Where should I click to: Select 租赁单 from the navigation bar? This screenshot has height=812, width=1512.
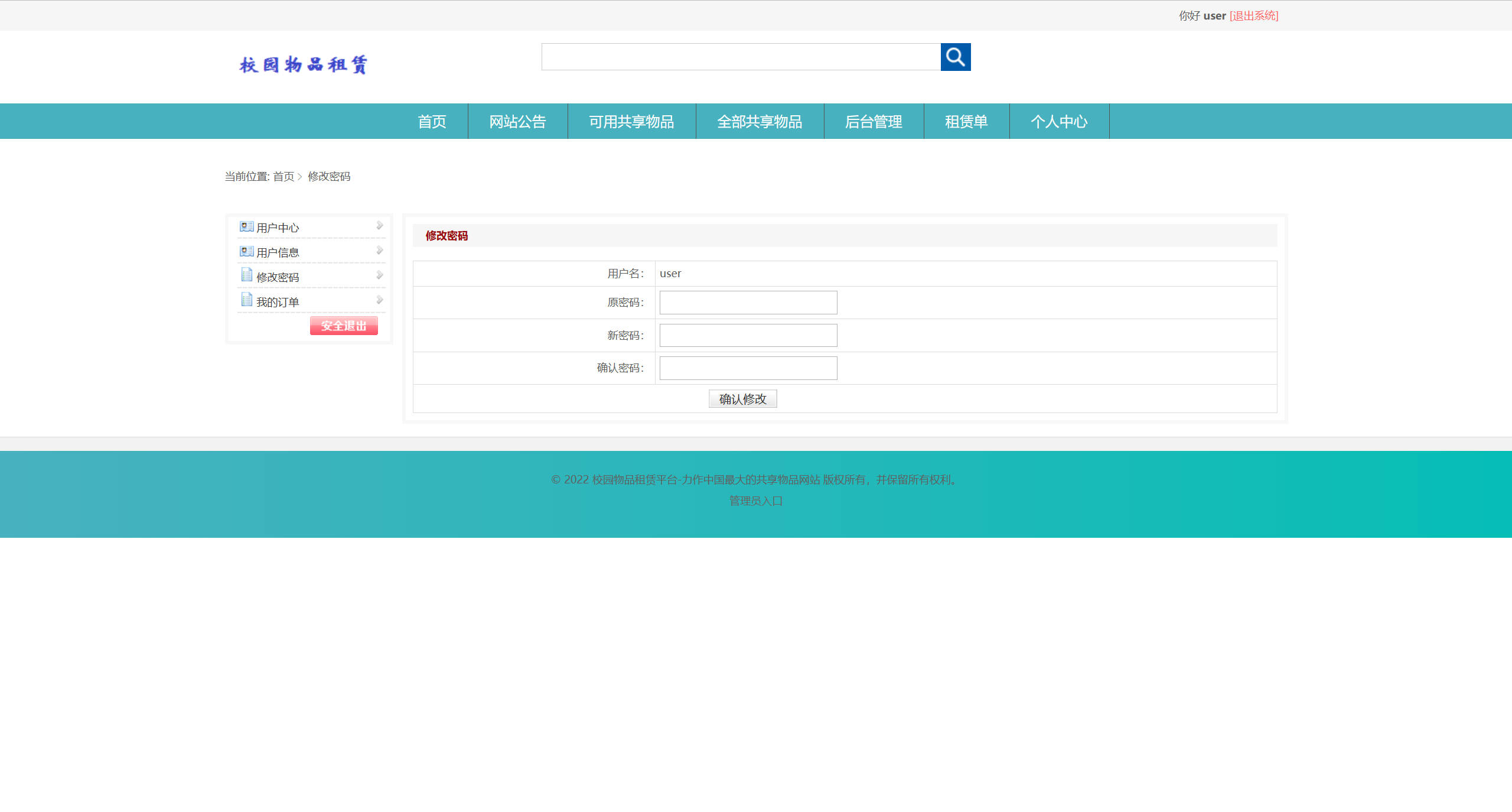(966, 121)
